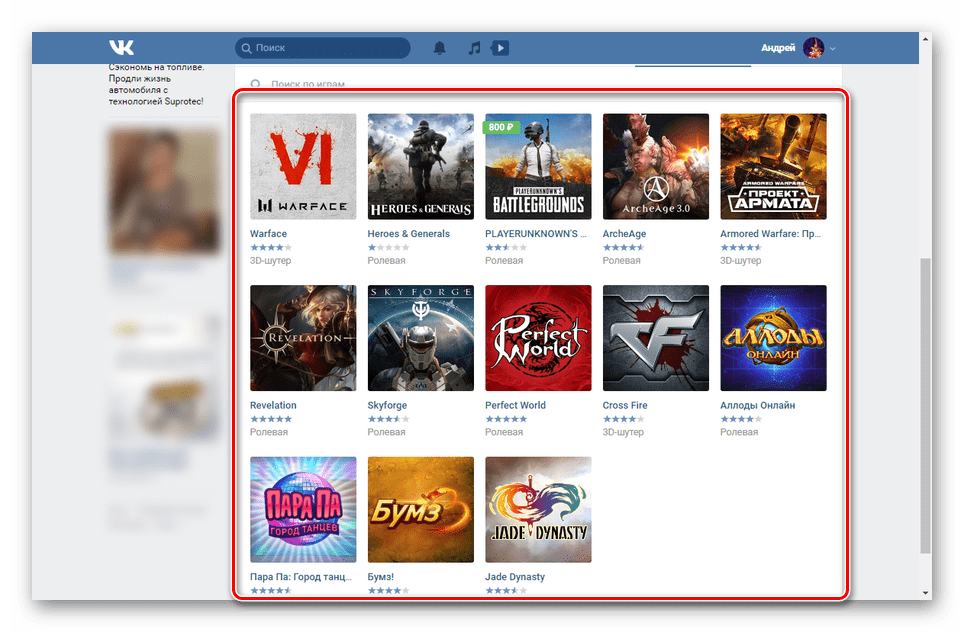964x632 pixels.
Task: Click the Revelation title link
Action: coord(273,405)
